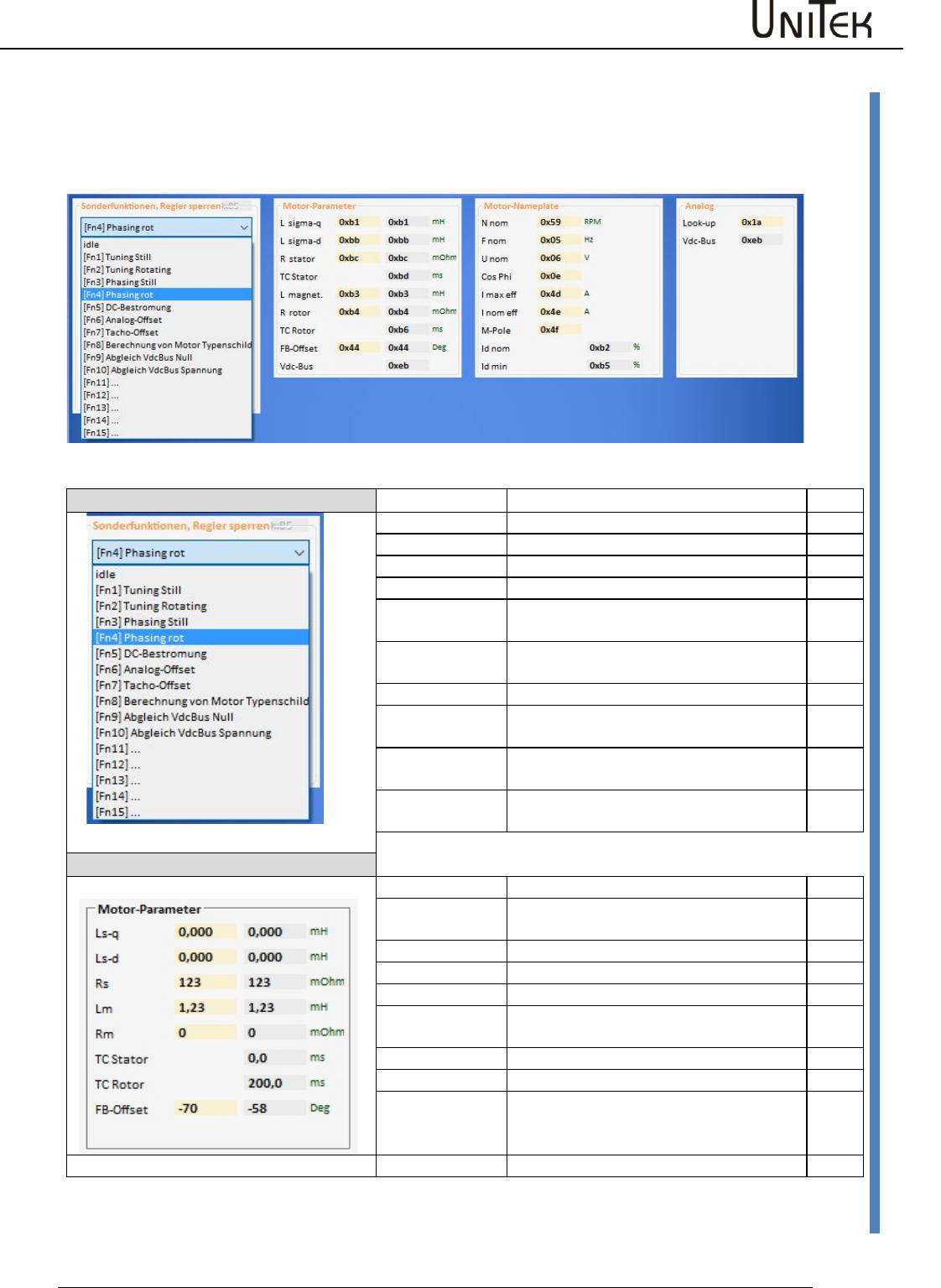
Task: Click the Analog group heading
Action: (699, 206)
